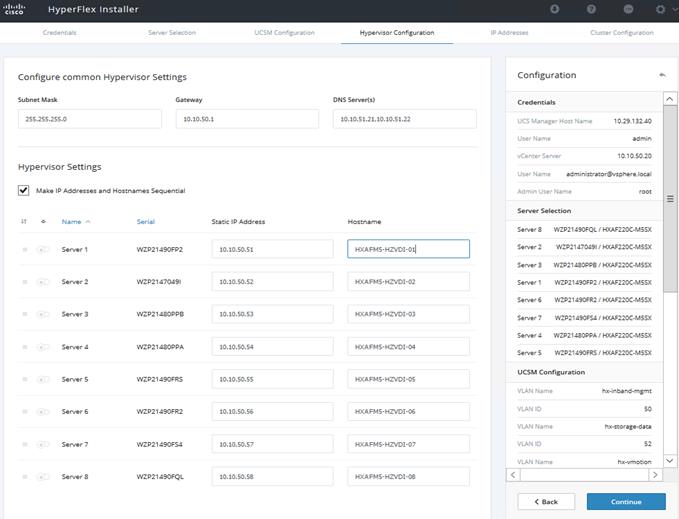
Task: Go to the Cluster Configuration tab
Action: 622,32
